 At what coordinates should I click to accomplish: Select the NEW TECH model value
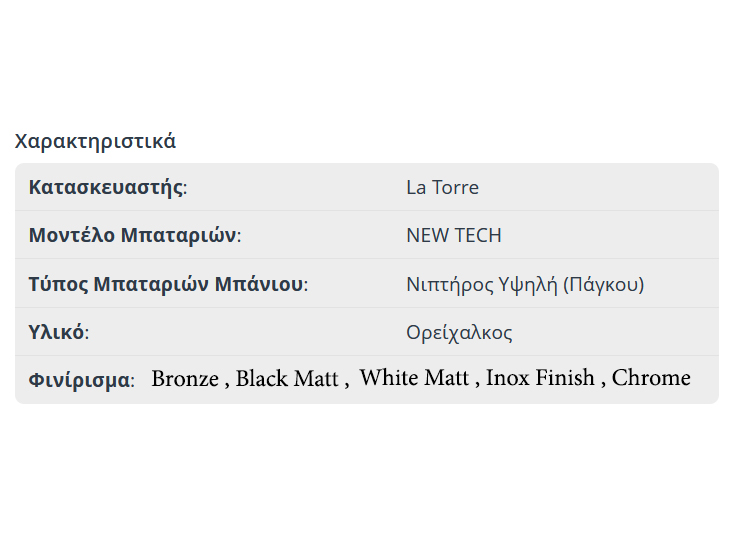(x=453, y=236)
